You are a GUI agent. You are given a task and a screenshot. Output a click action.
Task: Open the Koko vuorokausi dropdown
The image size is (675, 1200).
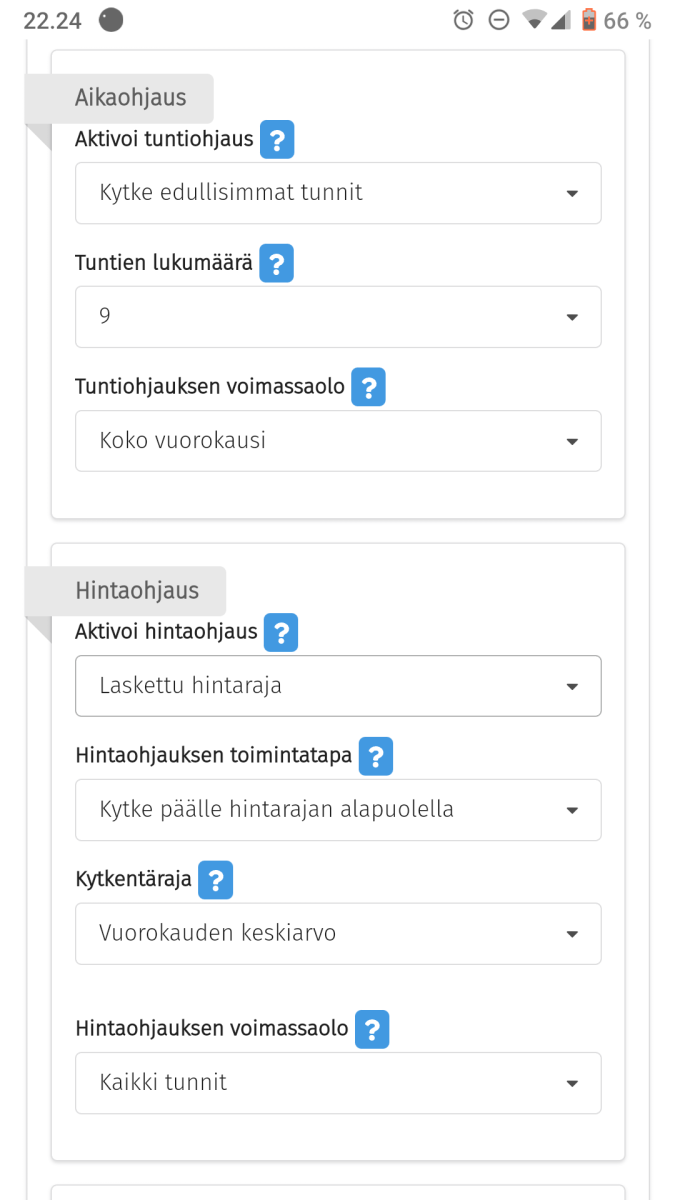click(338, 441)
